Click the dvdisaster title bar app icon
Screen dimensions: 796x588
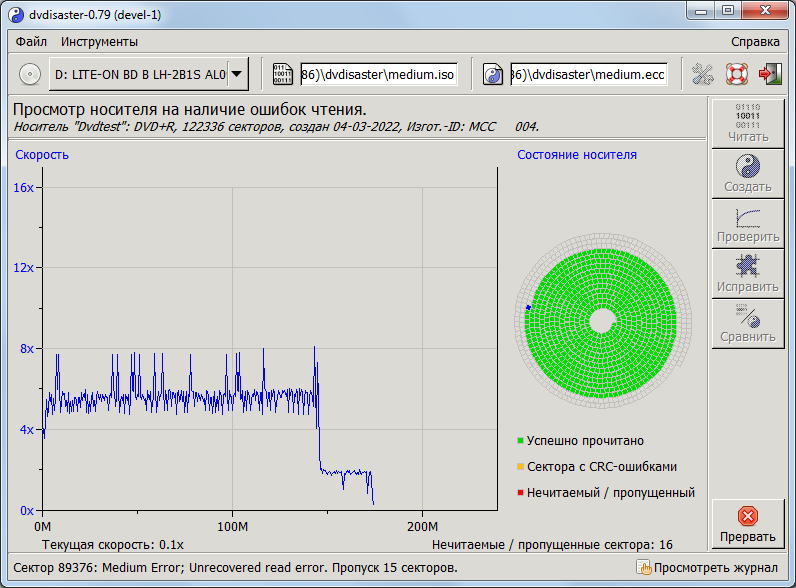pos(14,13)
